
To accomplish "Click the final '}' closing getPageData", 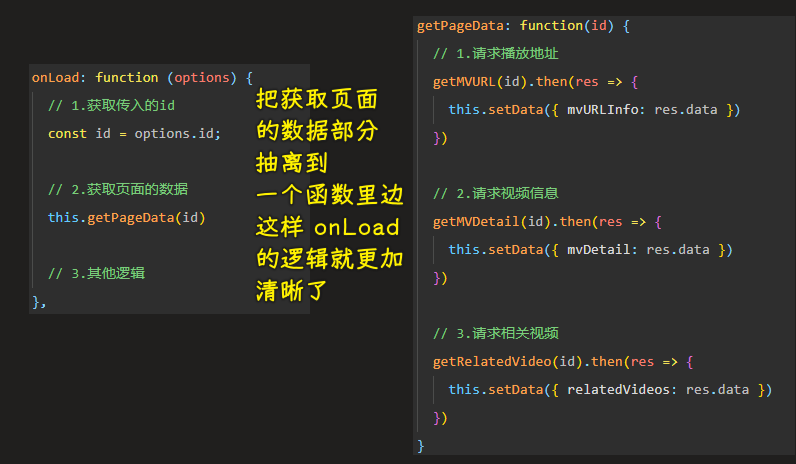I will [420, 446].
